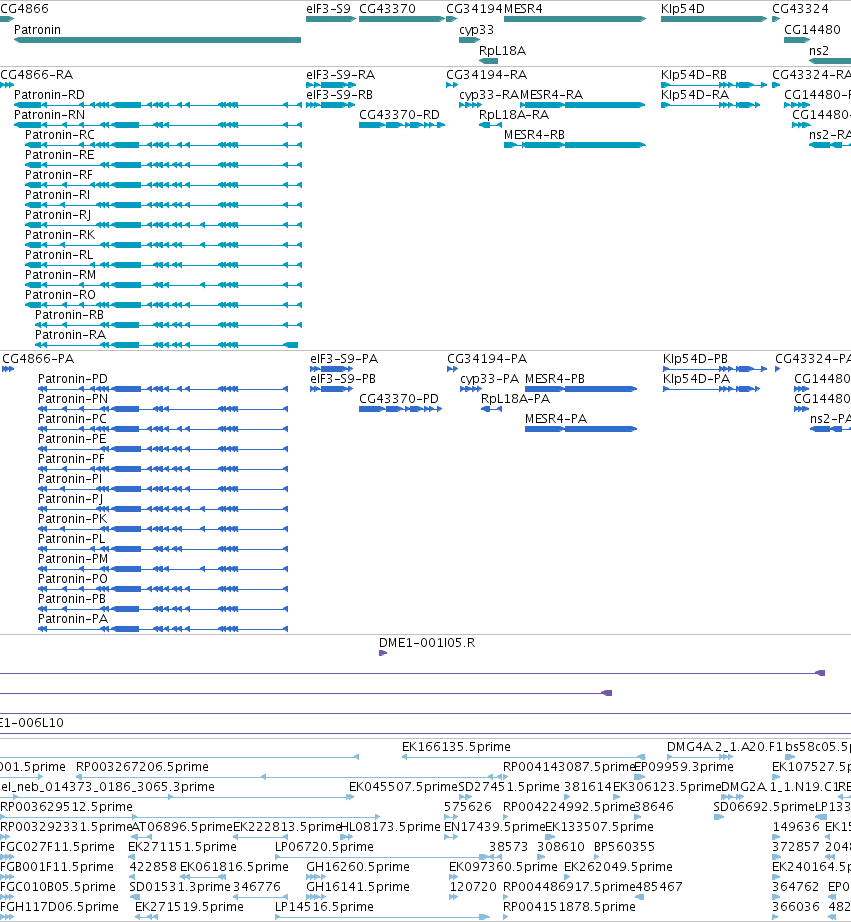Select the RpL18A-RA transcript label
This screenshot has width=851, height=922.
click(x=514, y=115)
